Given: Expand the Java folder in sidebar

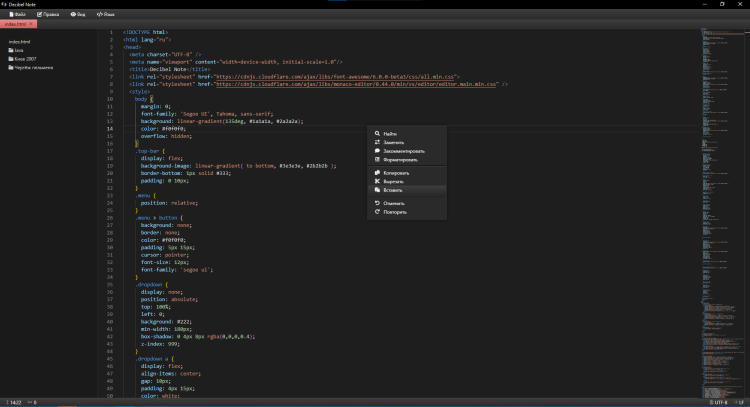Looking at the screenshot, I should point(17,50).
